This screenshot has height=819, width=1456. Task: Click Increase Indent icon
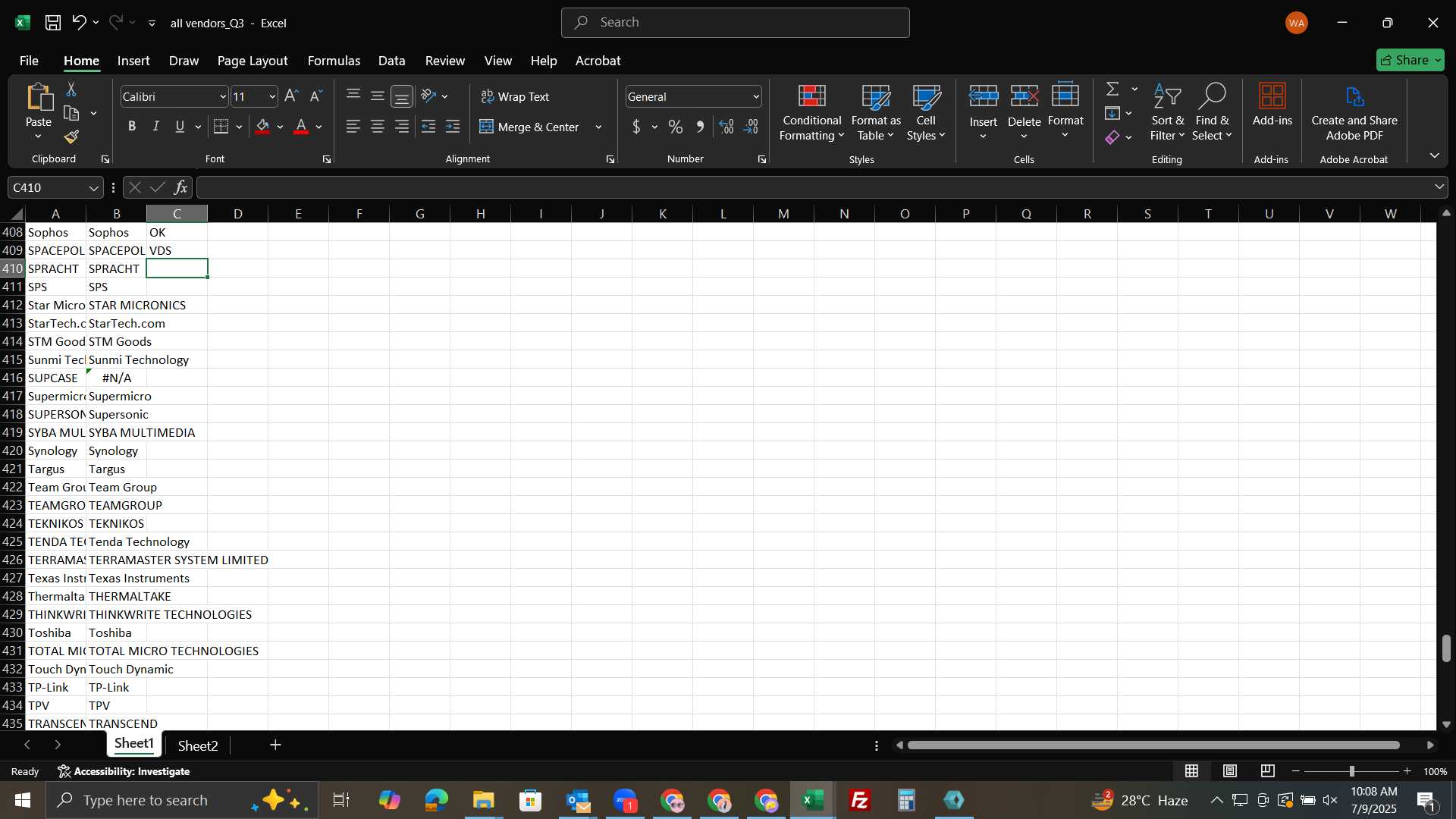[453, 127]
